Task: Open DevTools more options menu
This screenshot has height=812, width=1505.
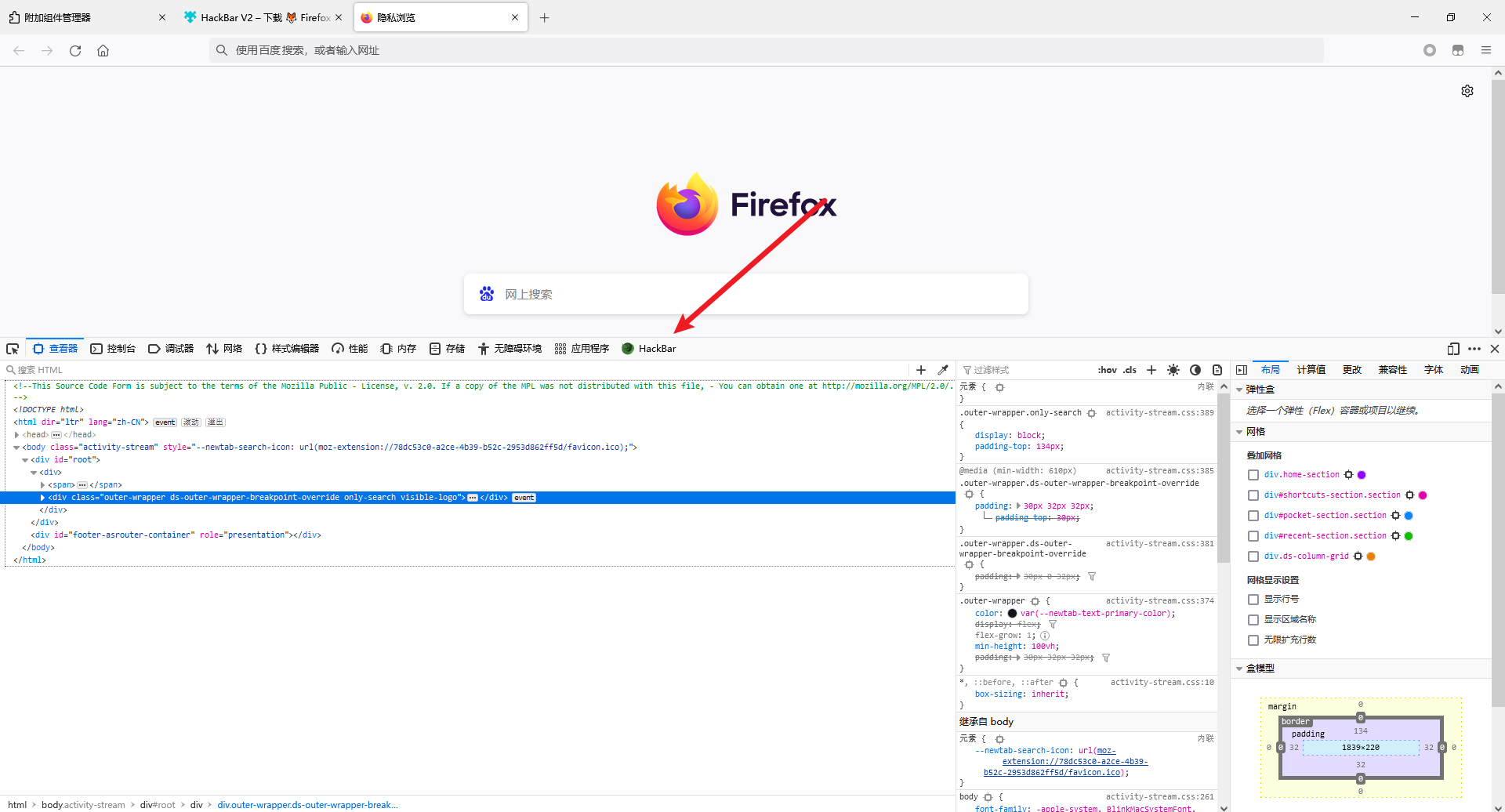Action: [x=1474, y=349]
